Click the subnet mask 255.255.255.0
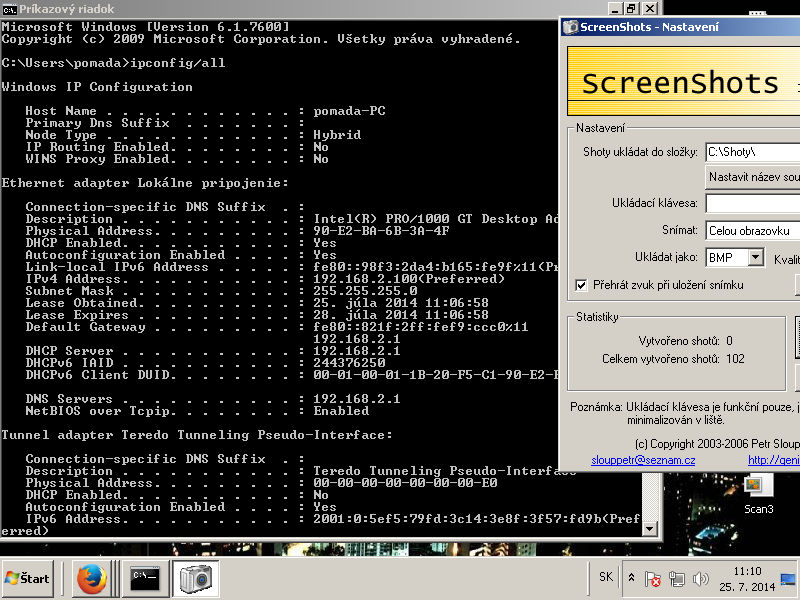The height and width of the screenshot is (600, 800). pos(365,291)
